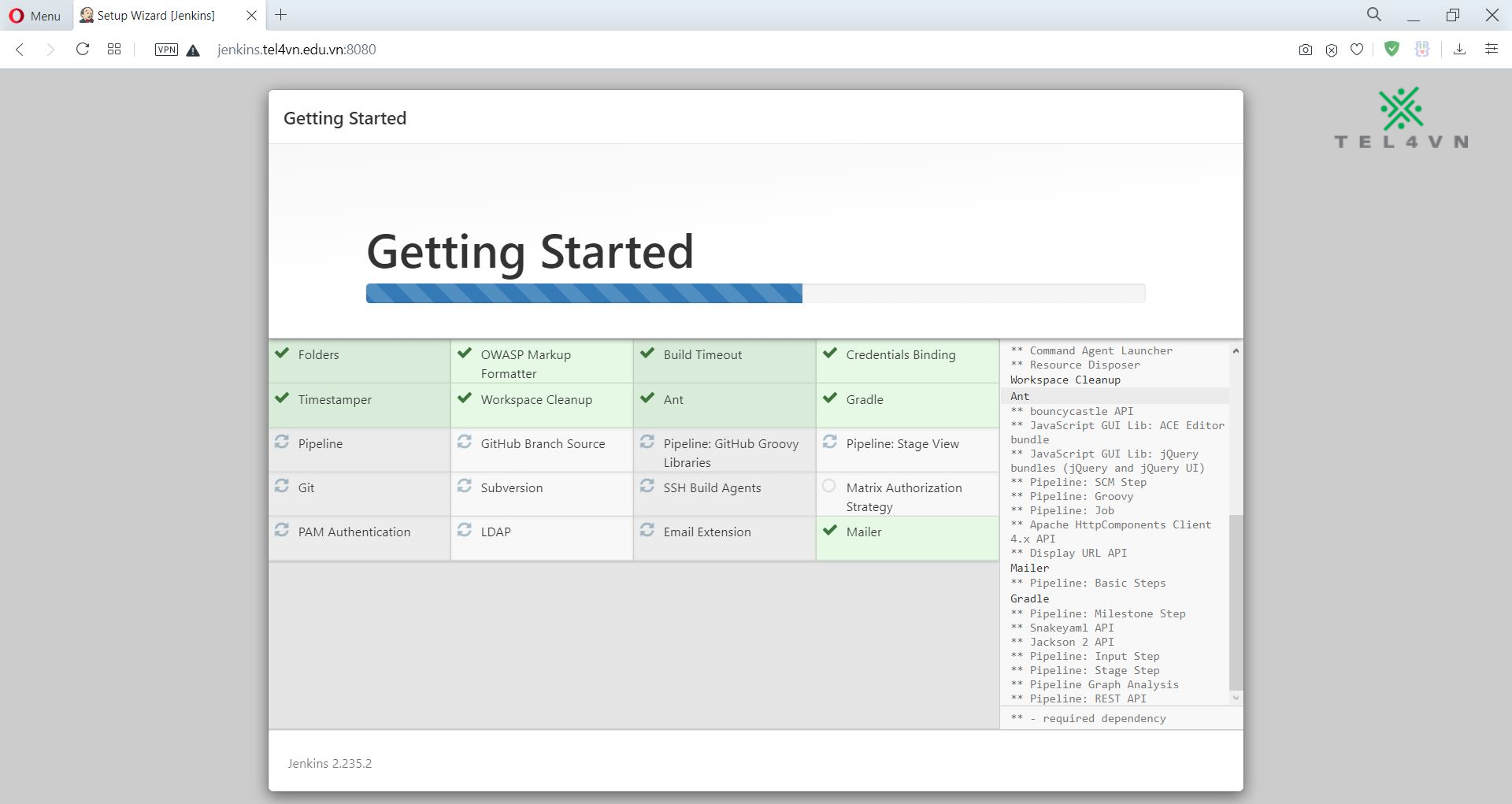Click the installation progress bar
Screen dimensions: 1512x804
[755, 293]
